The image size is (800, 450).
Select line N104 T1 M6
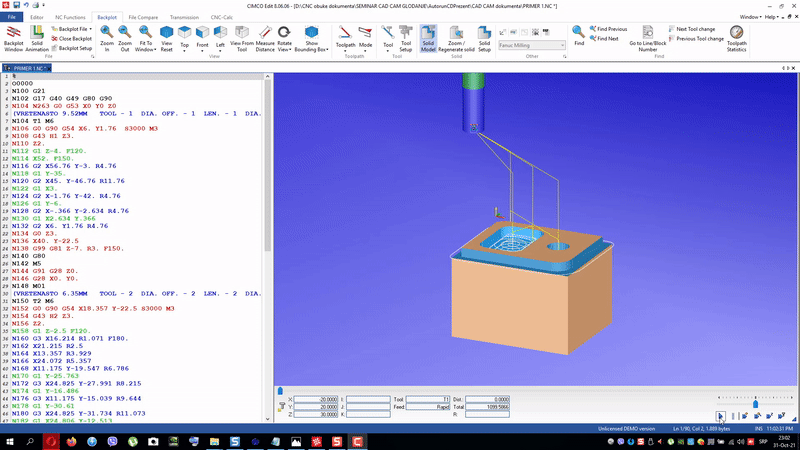click(x=33, y=121)
